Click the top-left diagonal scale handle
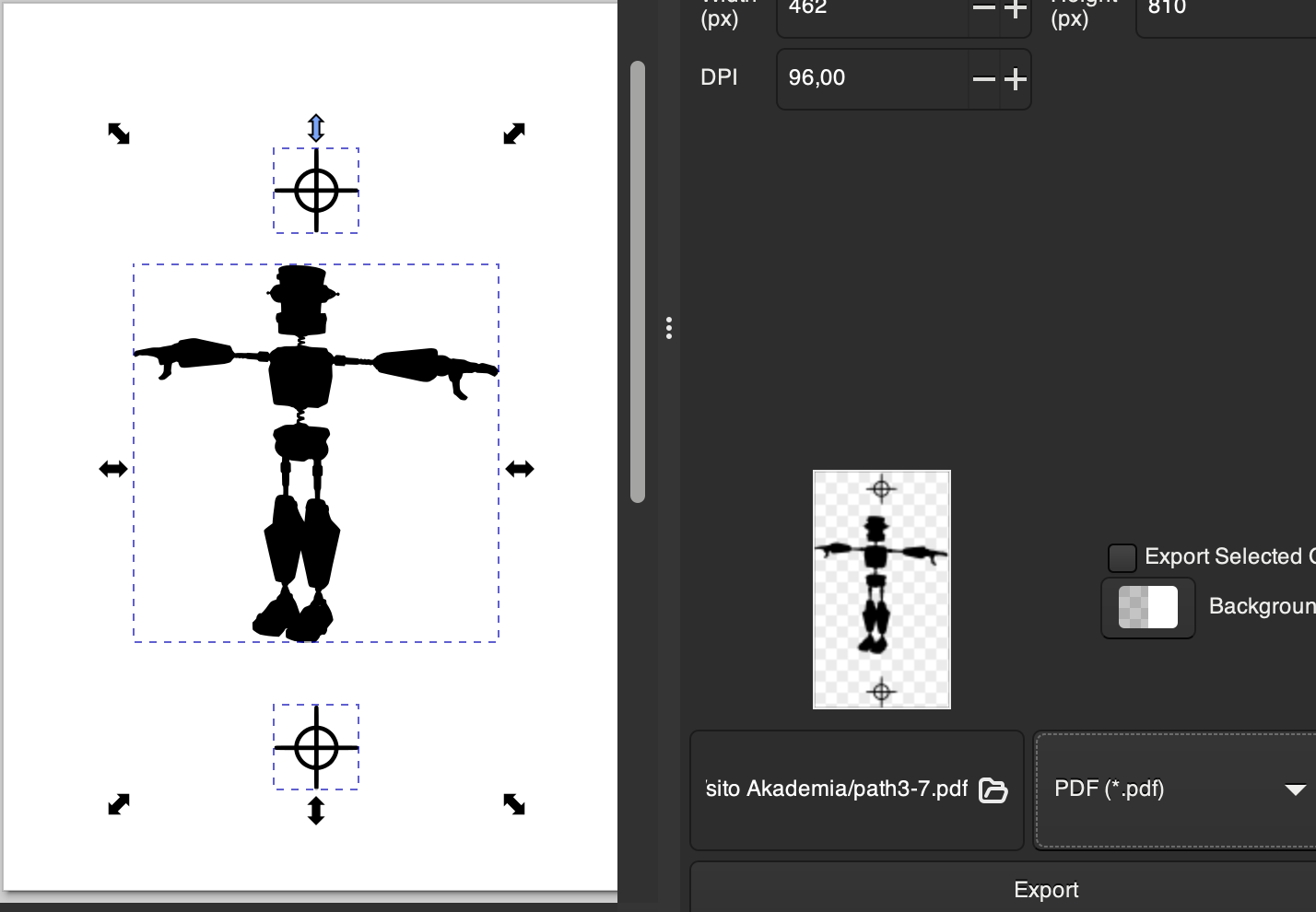The width and height of the screenshot is (1316, 912). [119, 134]
